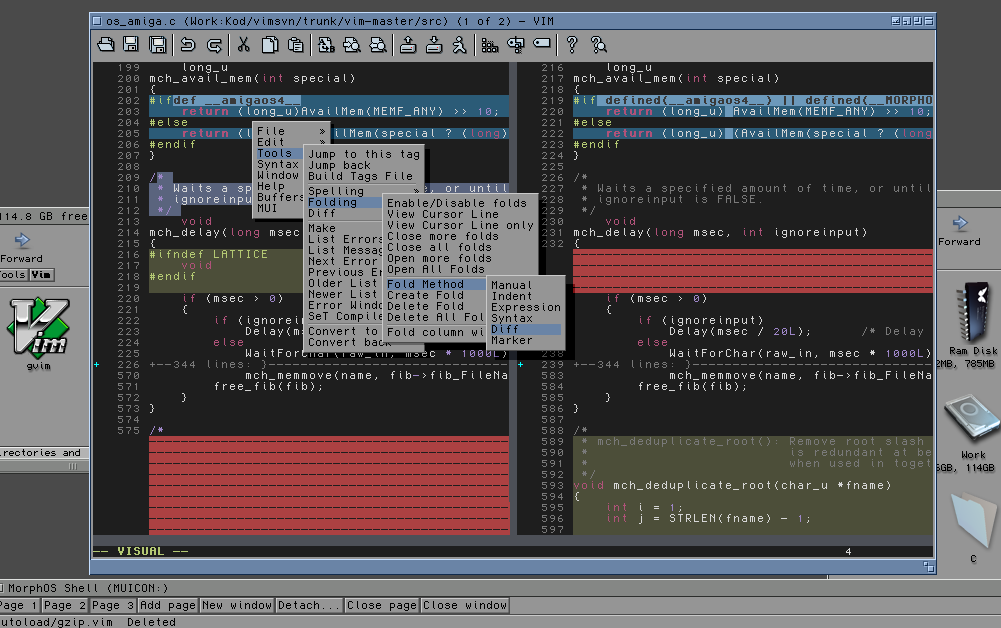Viewport: 1001px width, 628px height.
Task: Click the Open file toolbar icon
Action: click(105, 44)
